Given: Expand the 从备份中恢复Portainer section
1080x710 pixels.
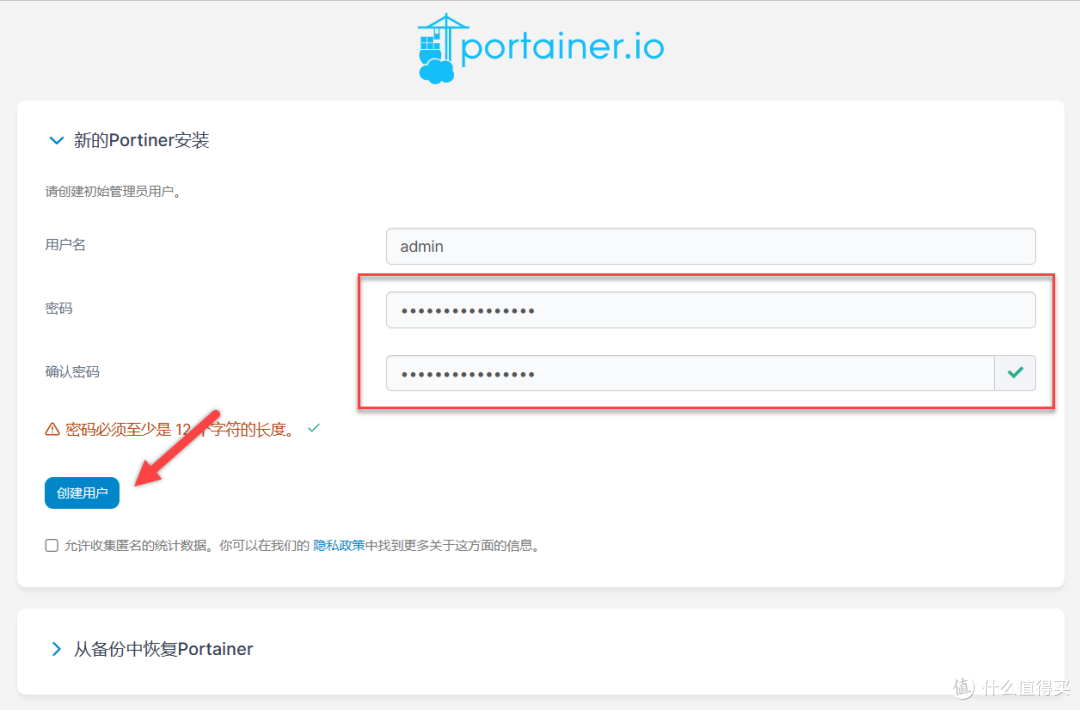Looking at the screenshot, I should [x=56, y=649].
